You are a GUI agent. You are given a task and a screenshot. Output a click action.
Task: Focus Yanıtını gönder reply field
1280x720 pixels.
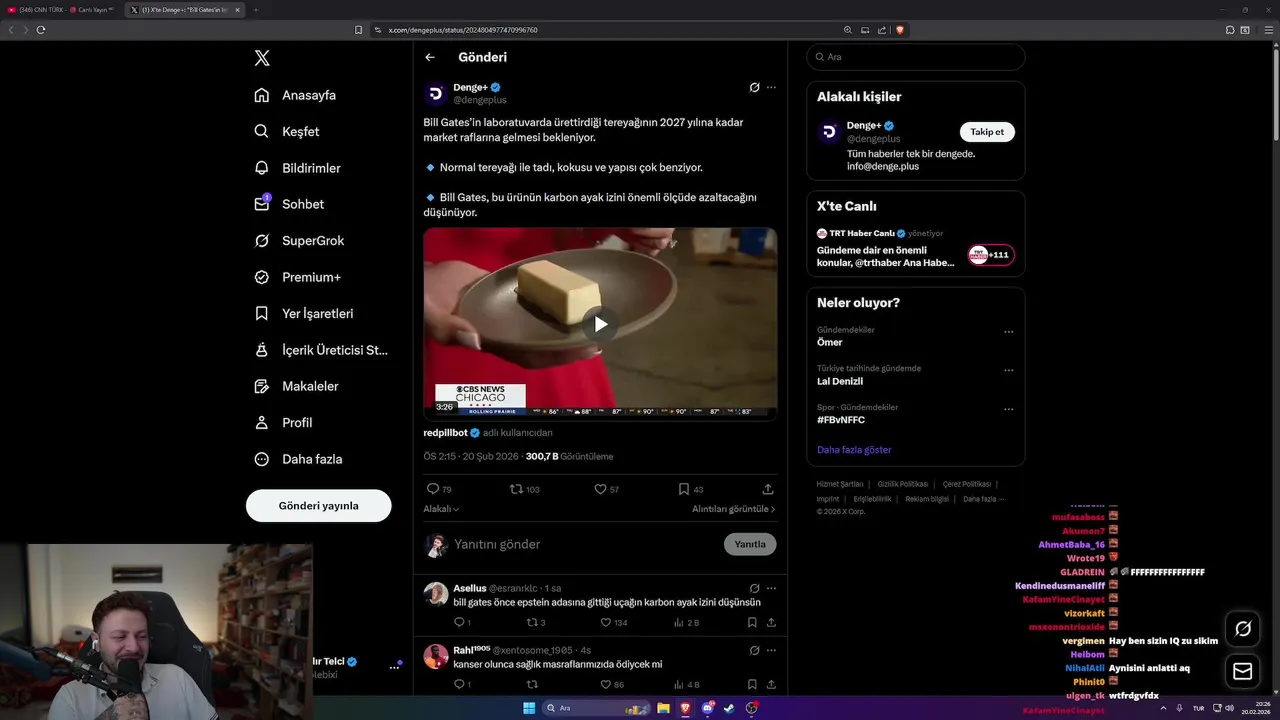582,544
